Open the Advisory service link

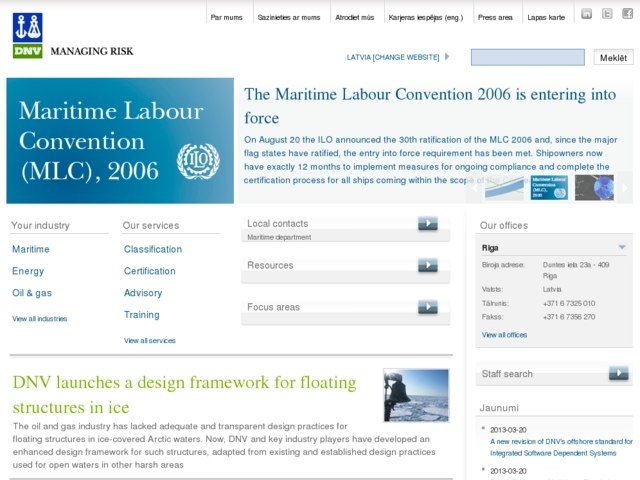143,293
